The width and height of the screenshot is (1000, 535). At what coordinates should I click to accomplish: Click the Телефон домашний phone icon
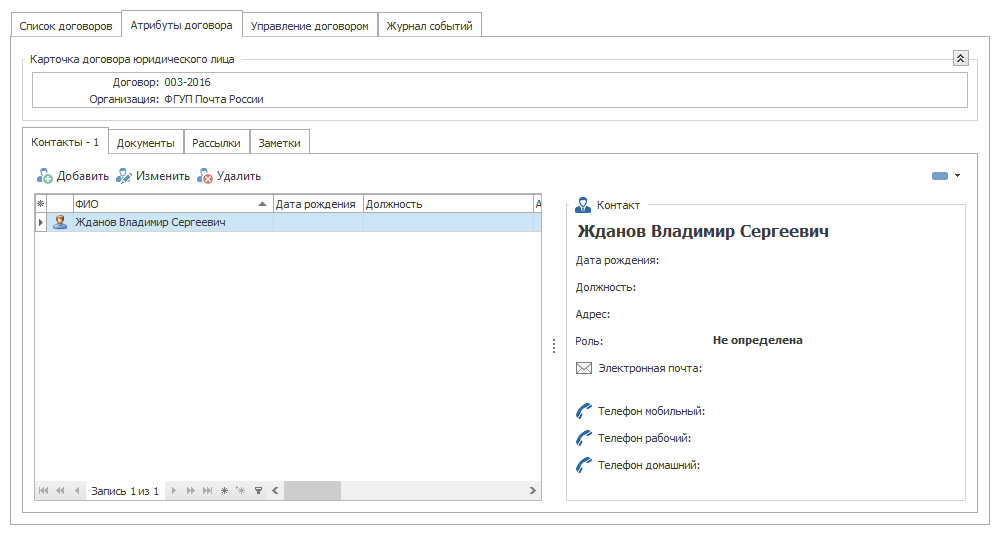tap(584, 465)
